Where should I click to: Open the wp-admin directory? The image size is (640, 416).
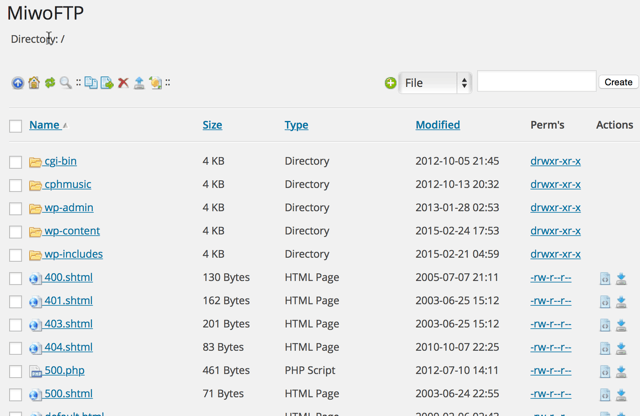(x=69, y=207)
